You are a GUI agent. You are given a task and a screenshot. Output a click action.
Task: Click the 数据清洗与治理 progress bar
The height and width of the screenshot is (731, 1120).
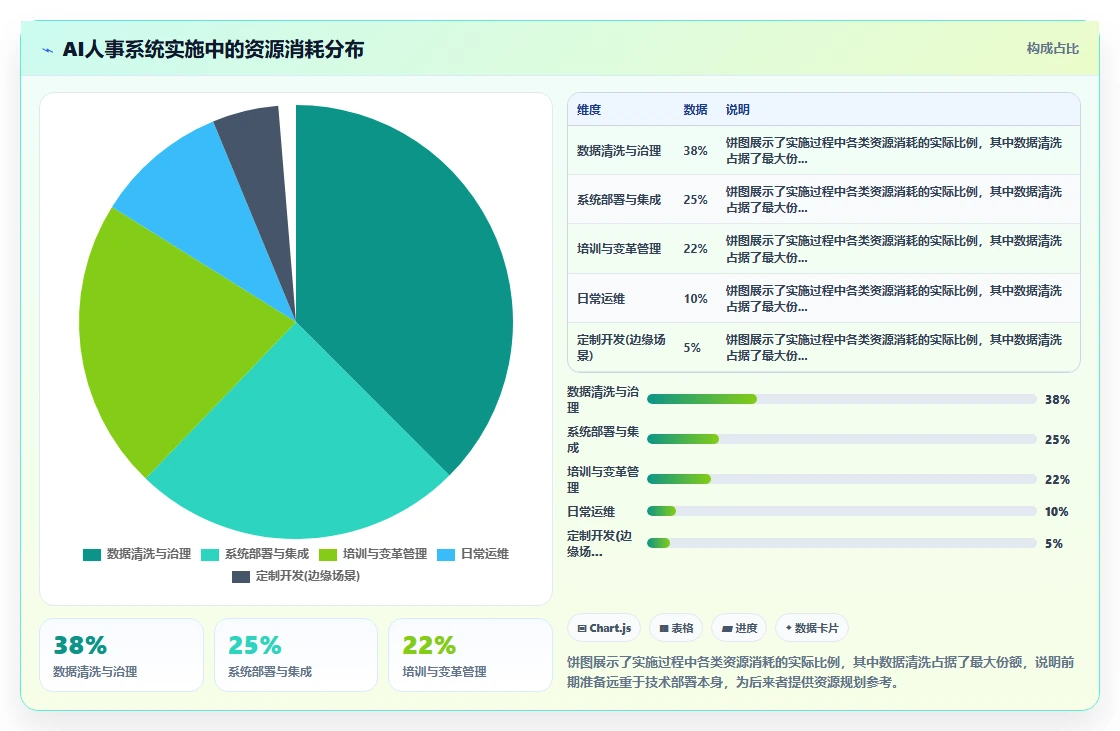pos(841,399)
